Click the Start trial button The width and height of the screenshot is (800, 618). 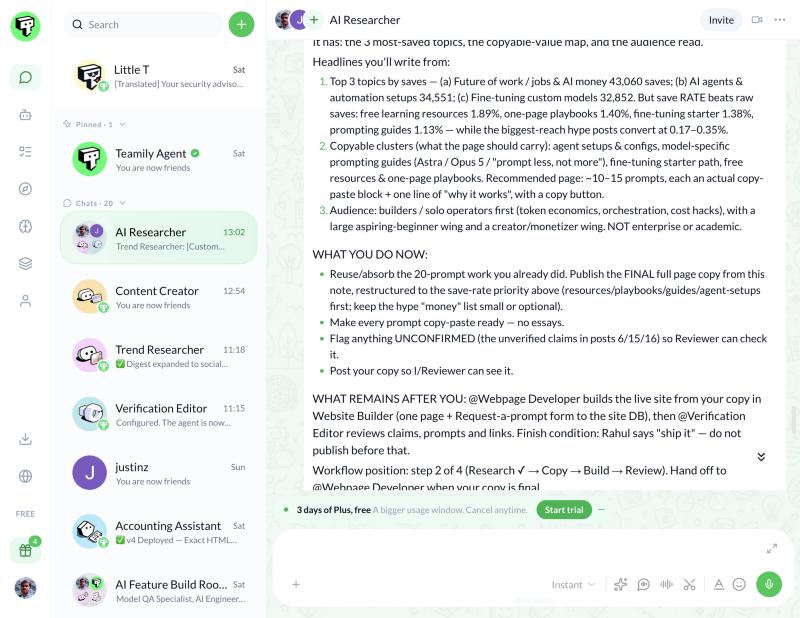[x=564, y=510]
